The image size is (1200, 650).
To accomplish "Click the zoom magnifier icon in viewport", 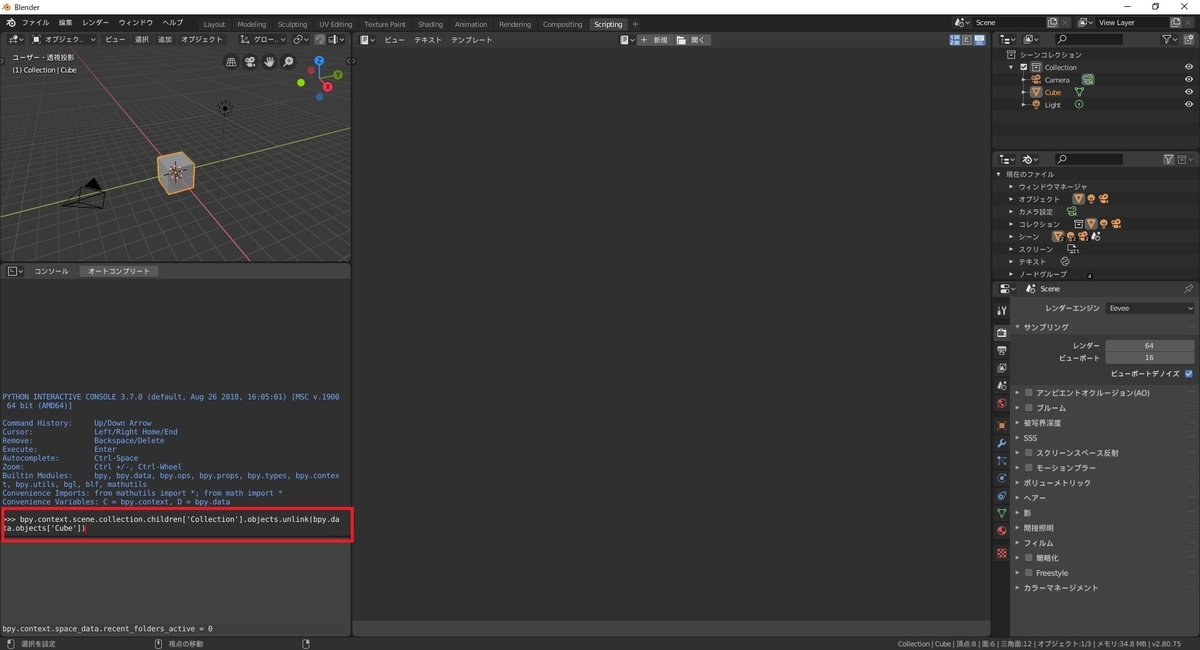I will [288, 62].
